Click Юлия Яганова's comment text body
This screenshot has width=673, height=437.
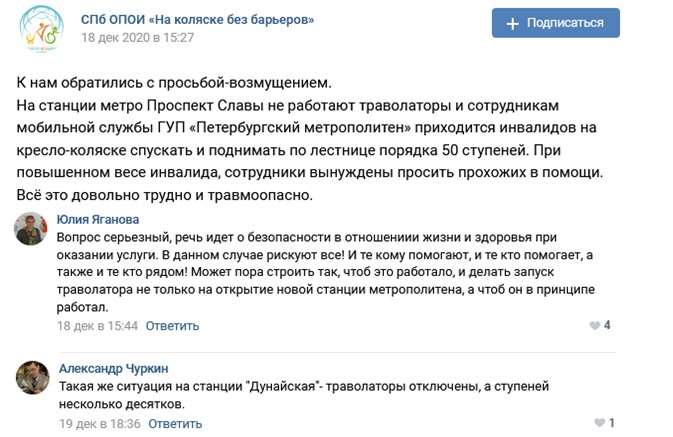(x=325, y=272)
